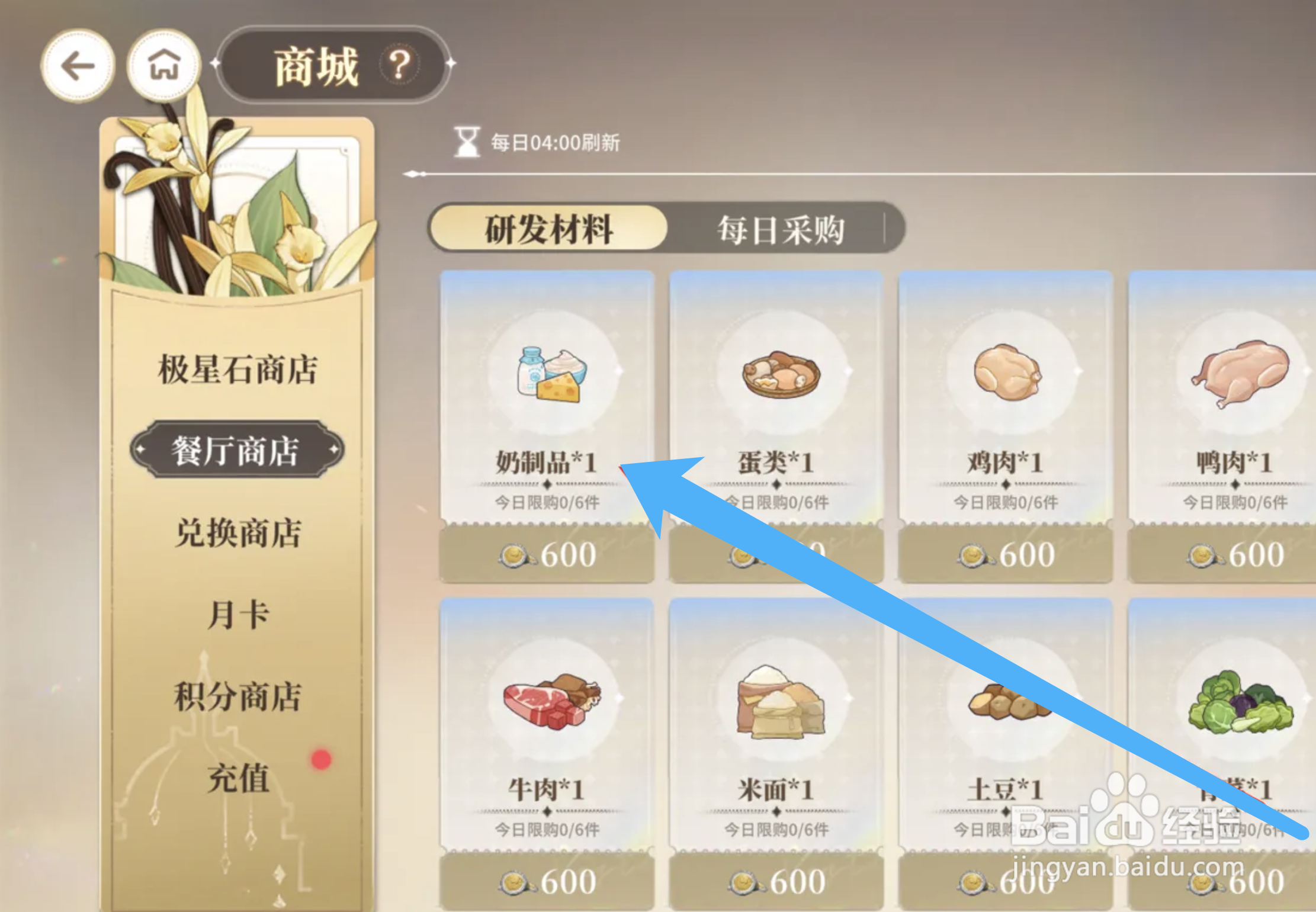
Task: Select the rice and flour sacks icon
Action: (781, 702)
